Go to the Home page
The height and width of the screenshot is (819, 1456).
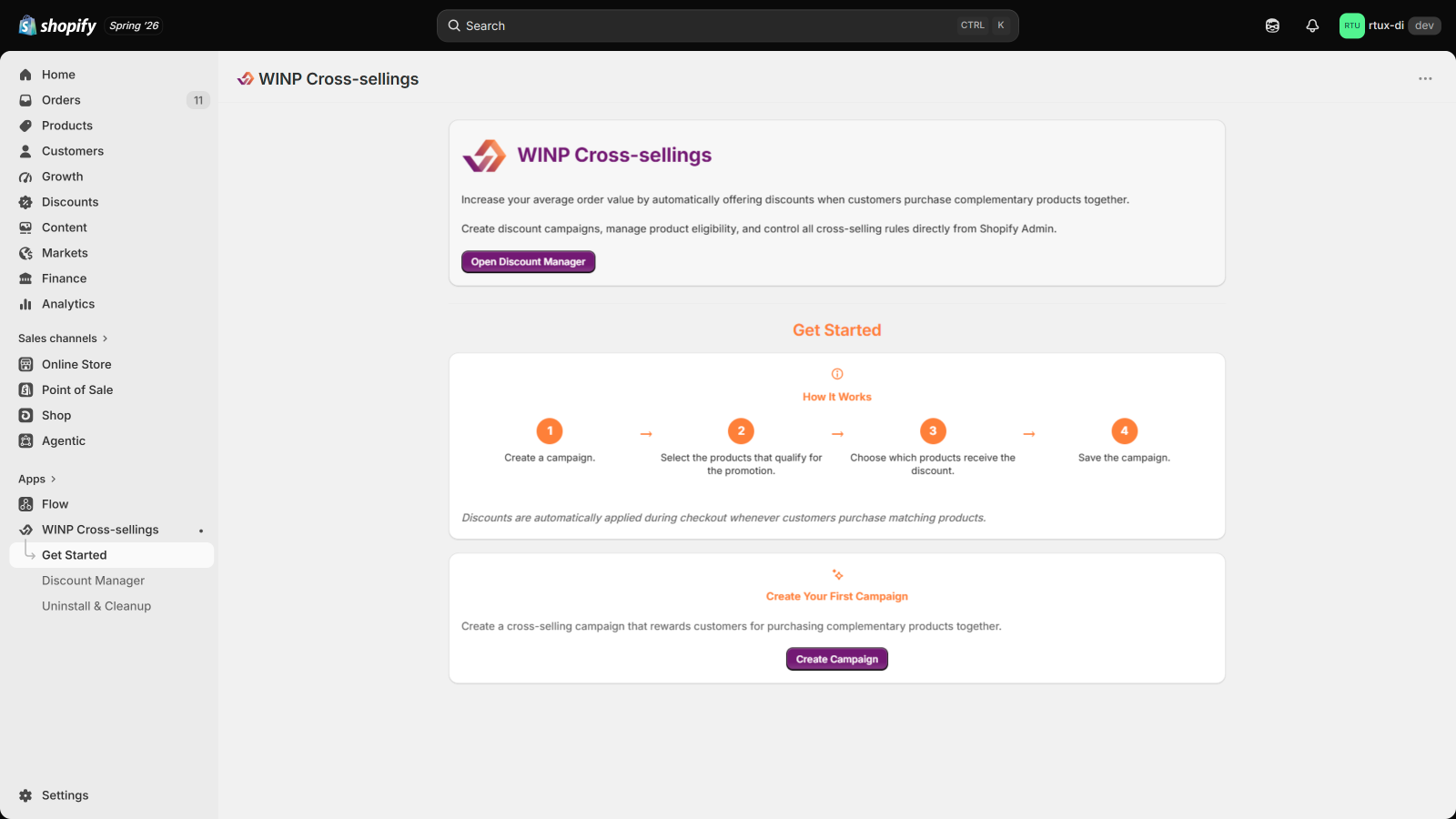[x=58, y=75]
